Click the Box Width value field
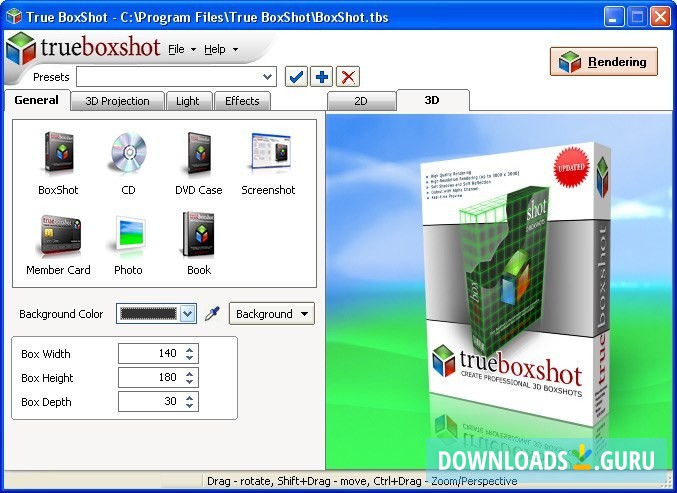 coord(158,354)
